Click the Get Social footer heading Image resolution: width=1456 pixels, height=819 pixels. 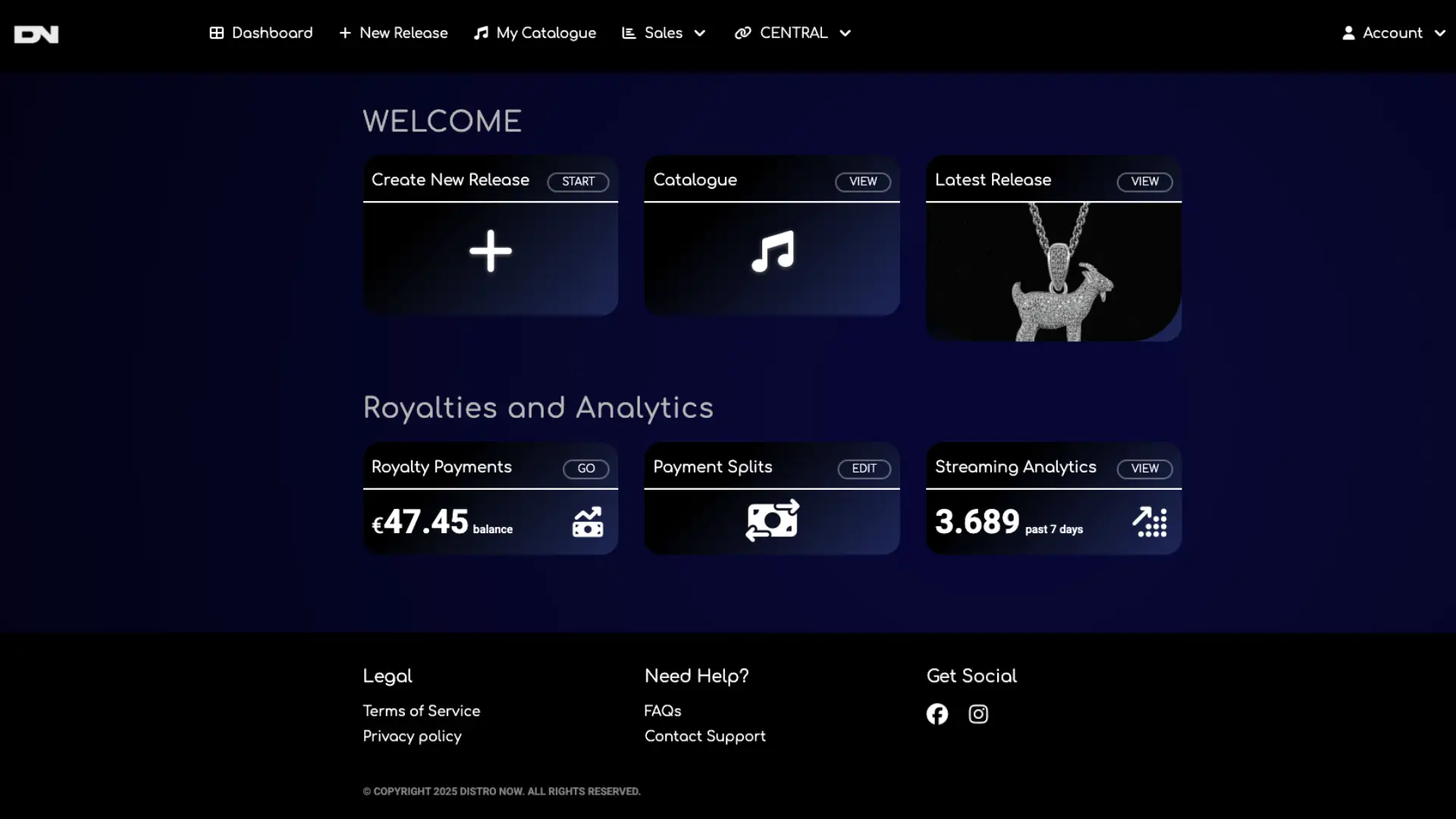(972, 676)
